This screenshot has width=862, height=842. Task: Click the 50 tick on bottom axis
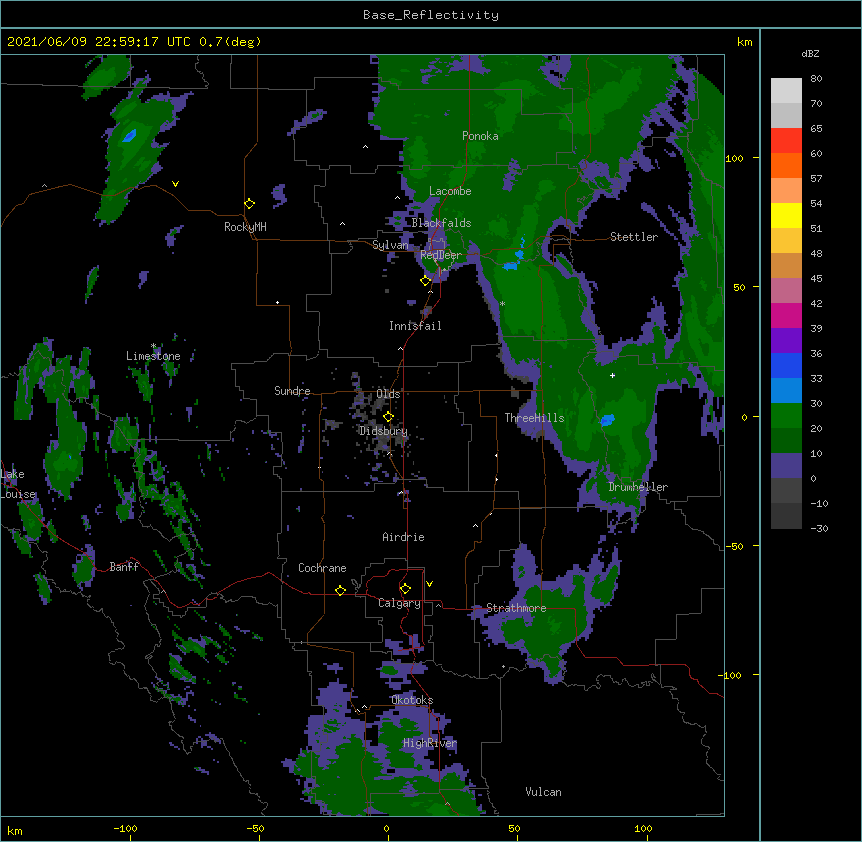tap(514, 828)
